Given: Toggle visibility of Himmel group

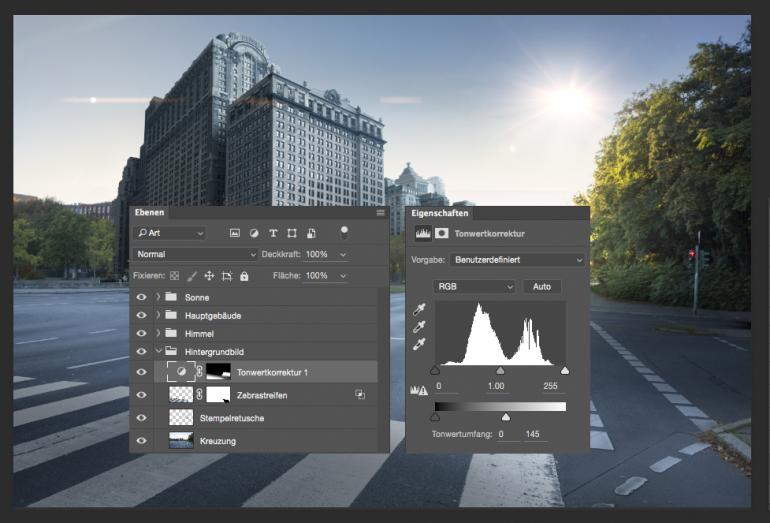Looking at the screenshot, I should (x=141, y=333).
